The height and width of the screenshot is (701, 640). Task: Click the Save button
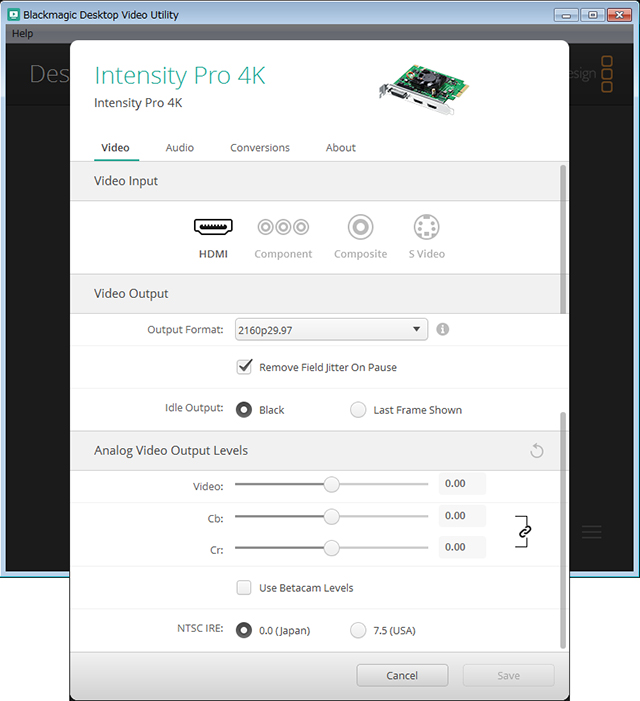coord(509,675)
